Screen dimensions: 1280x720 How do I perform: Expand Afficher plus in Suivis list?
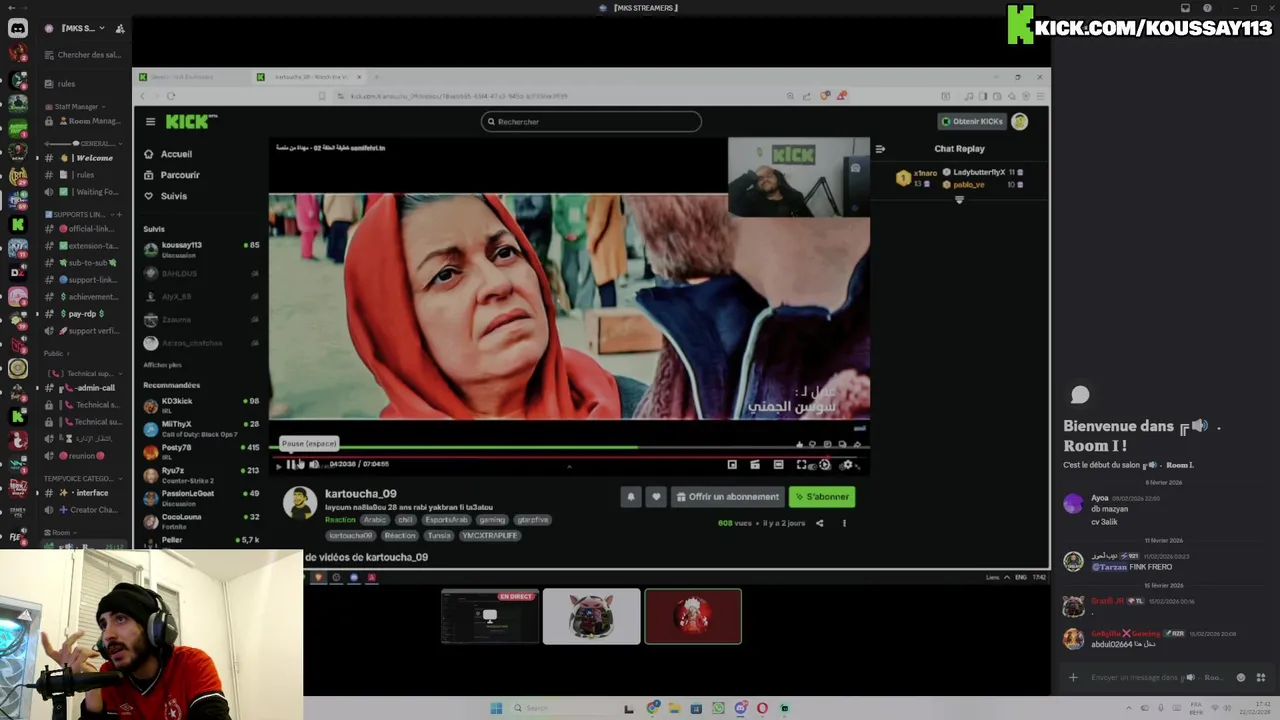click(162, 365)
